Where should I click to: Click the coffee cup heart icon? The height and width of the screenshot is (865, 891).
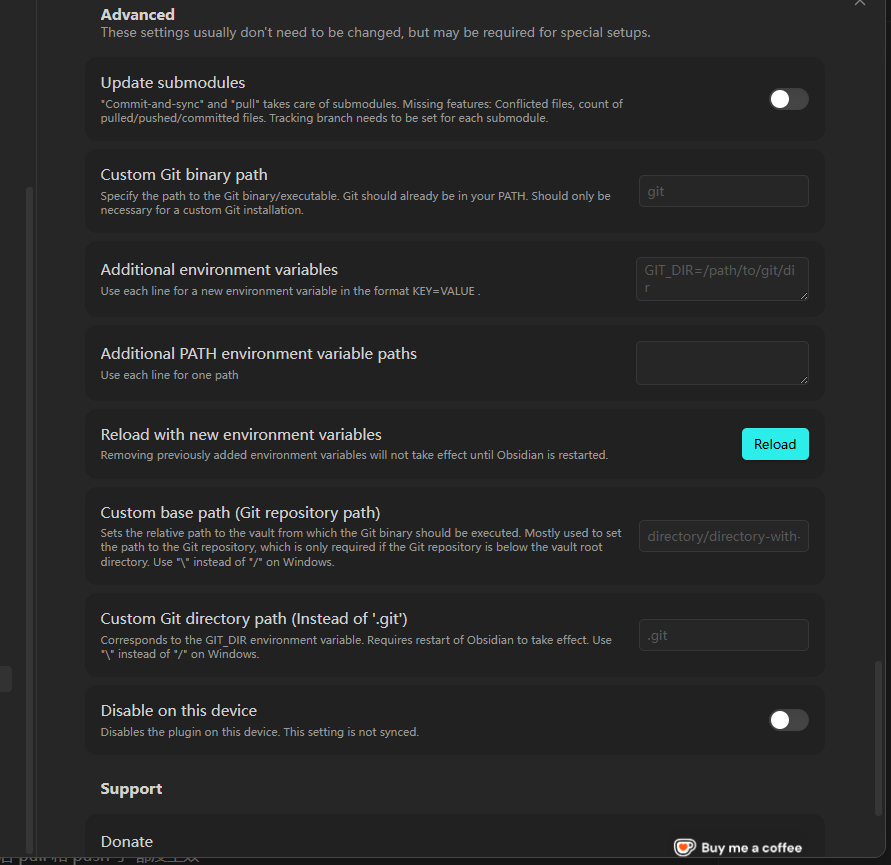(685, 847)
